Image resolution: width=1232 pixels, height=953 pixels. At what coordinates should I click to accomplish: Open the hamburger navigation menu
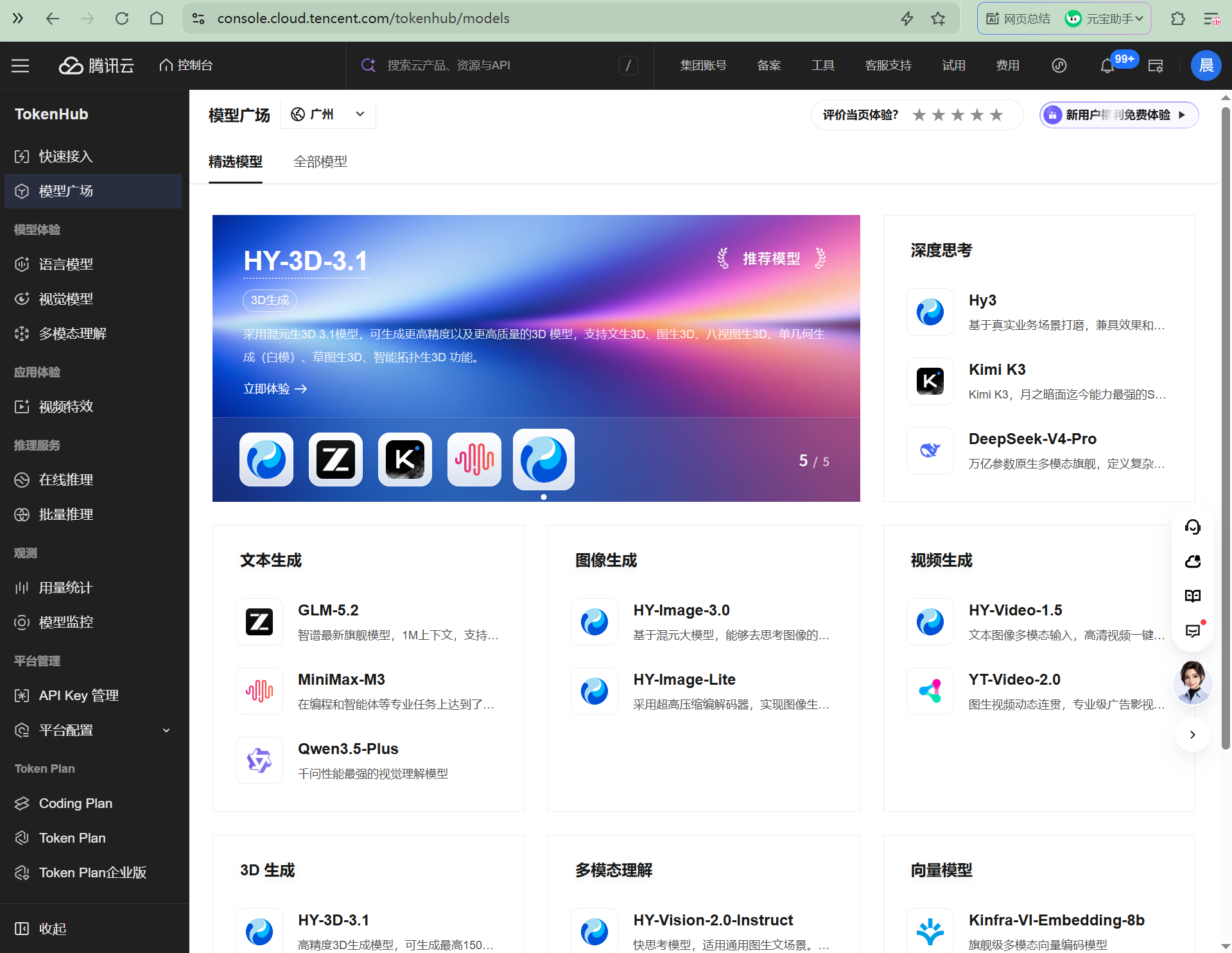(x=21, y=65)
